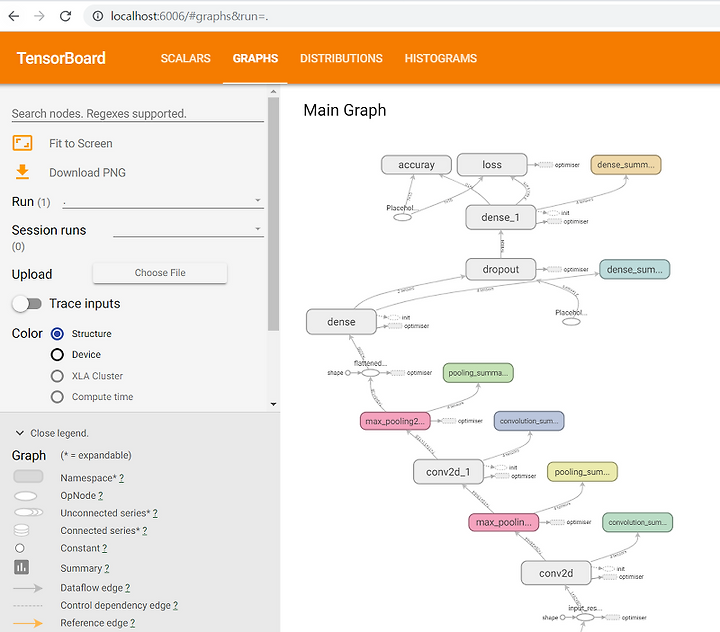The height and width of the screenshot is (632, 720).
Task: Click the Dataflow edge arrow icon
Action: (x=28, y=588)
